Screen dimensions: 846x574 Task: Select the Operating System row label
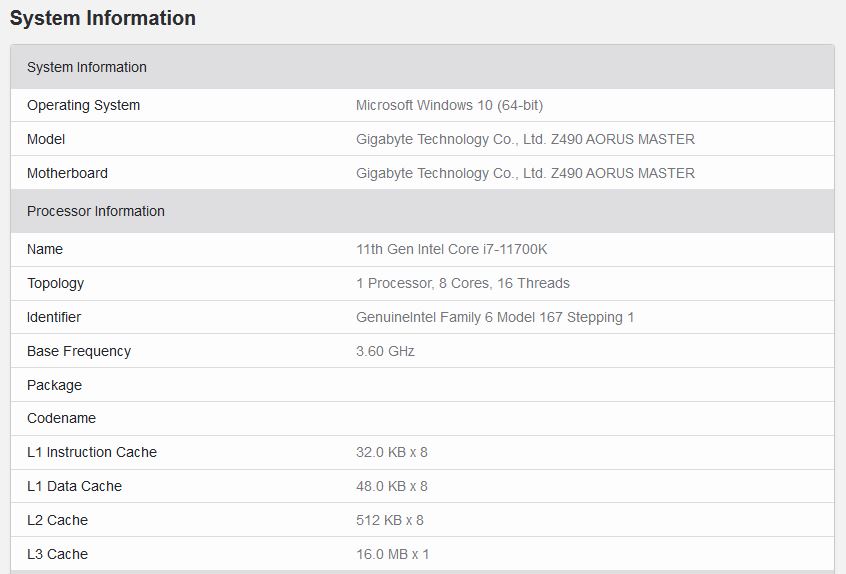[x=83, y=105]
